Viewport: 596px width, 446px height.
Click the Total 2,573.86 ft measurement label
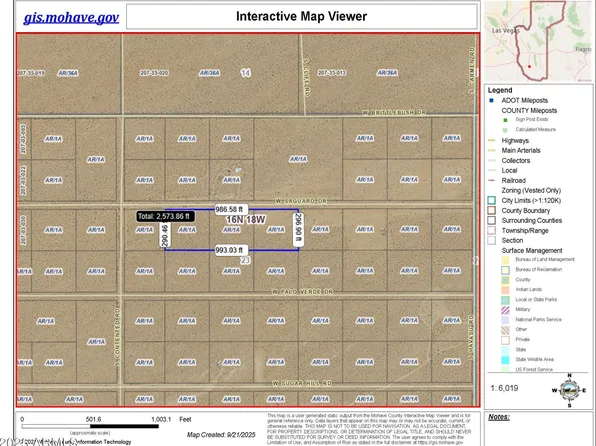coord(165,216)
